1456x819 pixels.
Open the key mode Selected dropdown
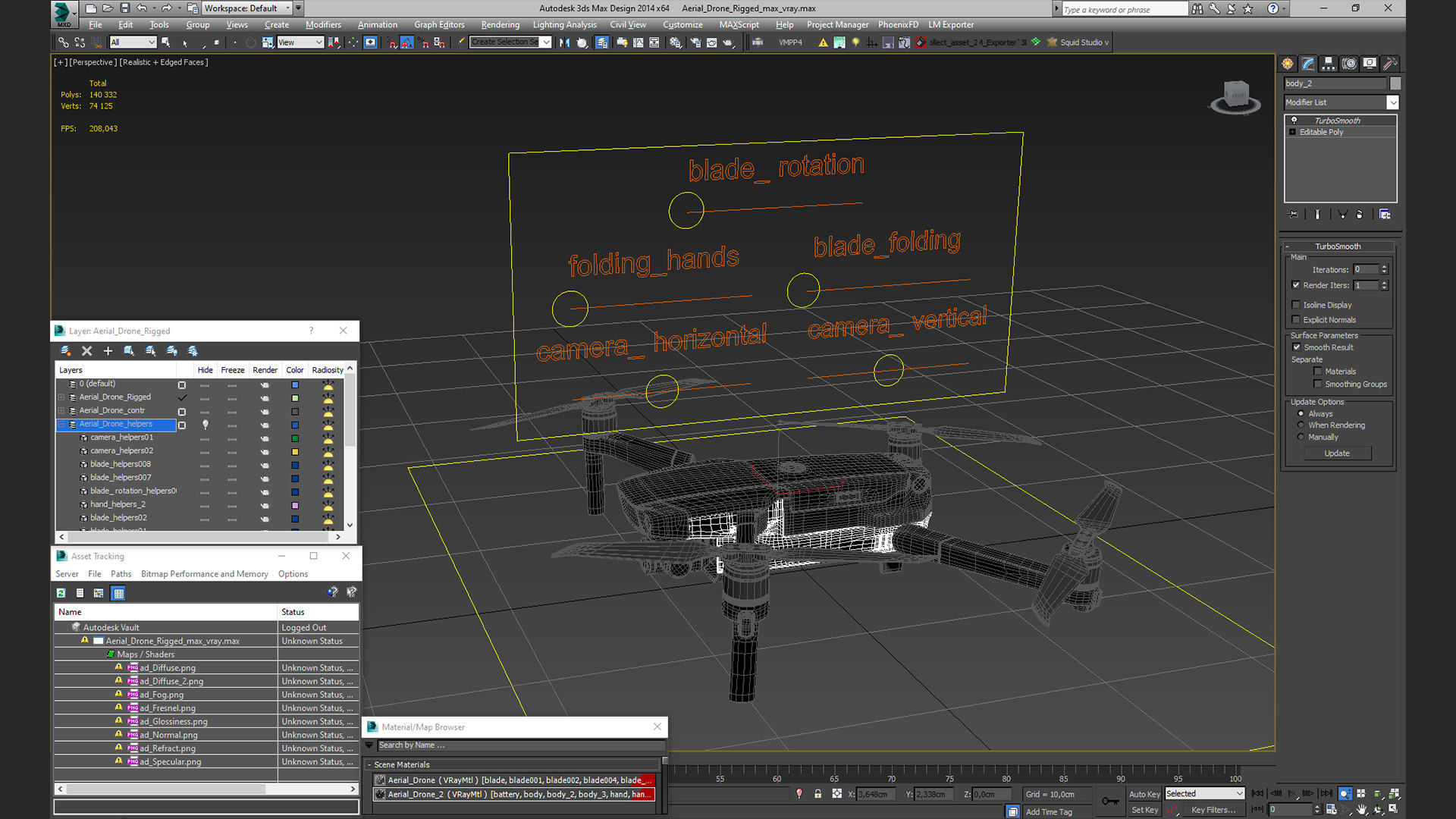(1205, 794)
